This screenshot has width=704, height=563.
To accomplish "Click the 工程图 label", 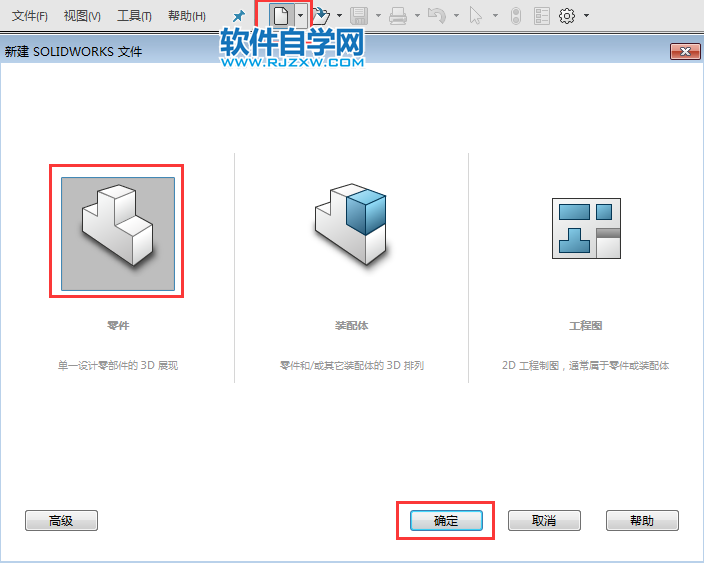I will point(586,325).
